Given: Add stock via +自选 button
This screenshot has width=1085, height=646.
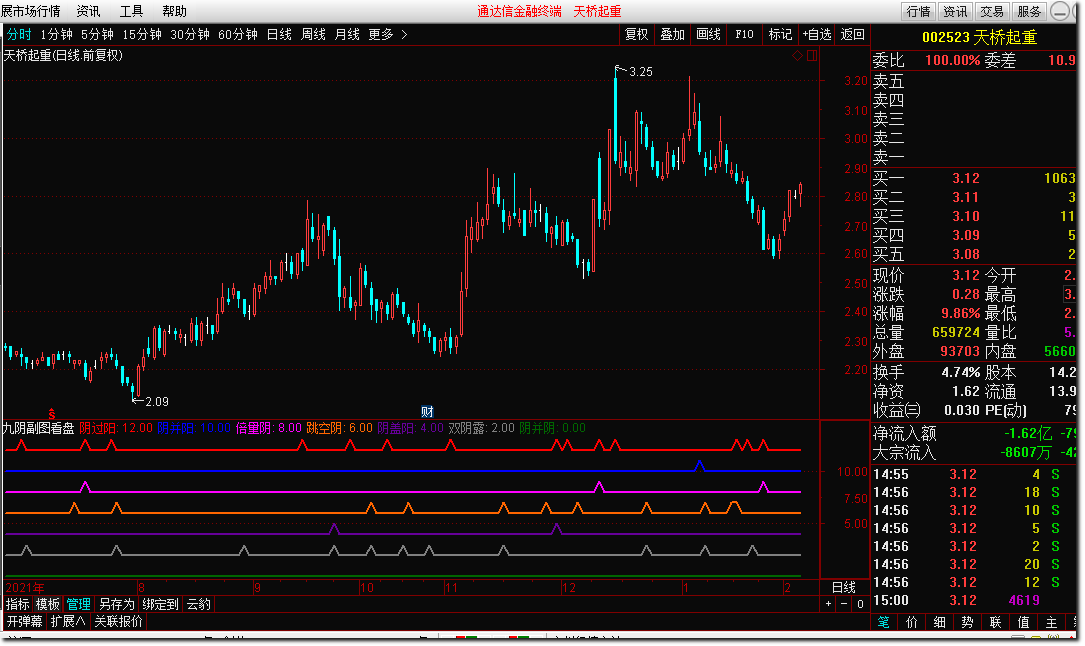Looking at the screenshot, I should click(x=817, y=34).
